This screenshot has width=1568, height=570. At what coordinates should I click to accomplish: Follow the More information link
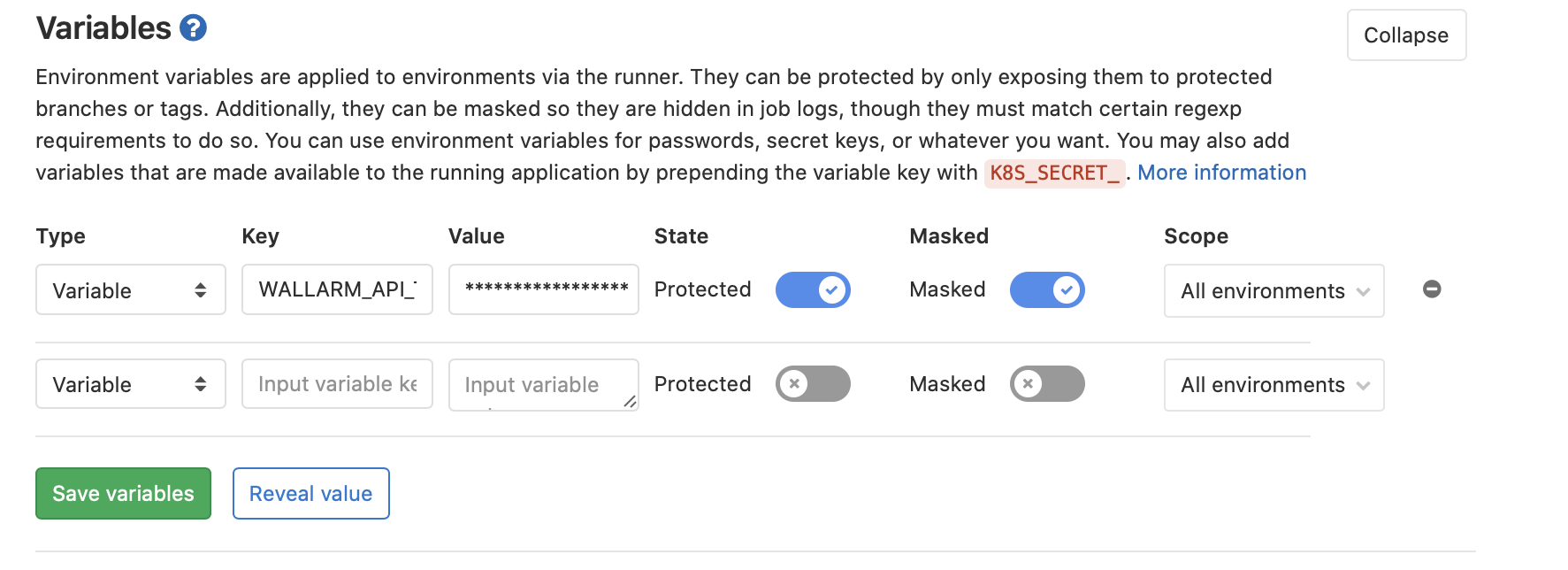[1222, 172]
